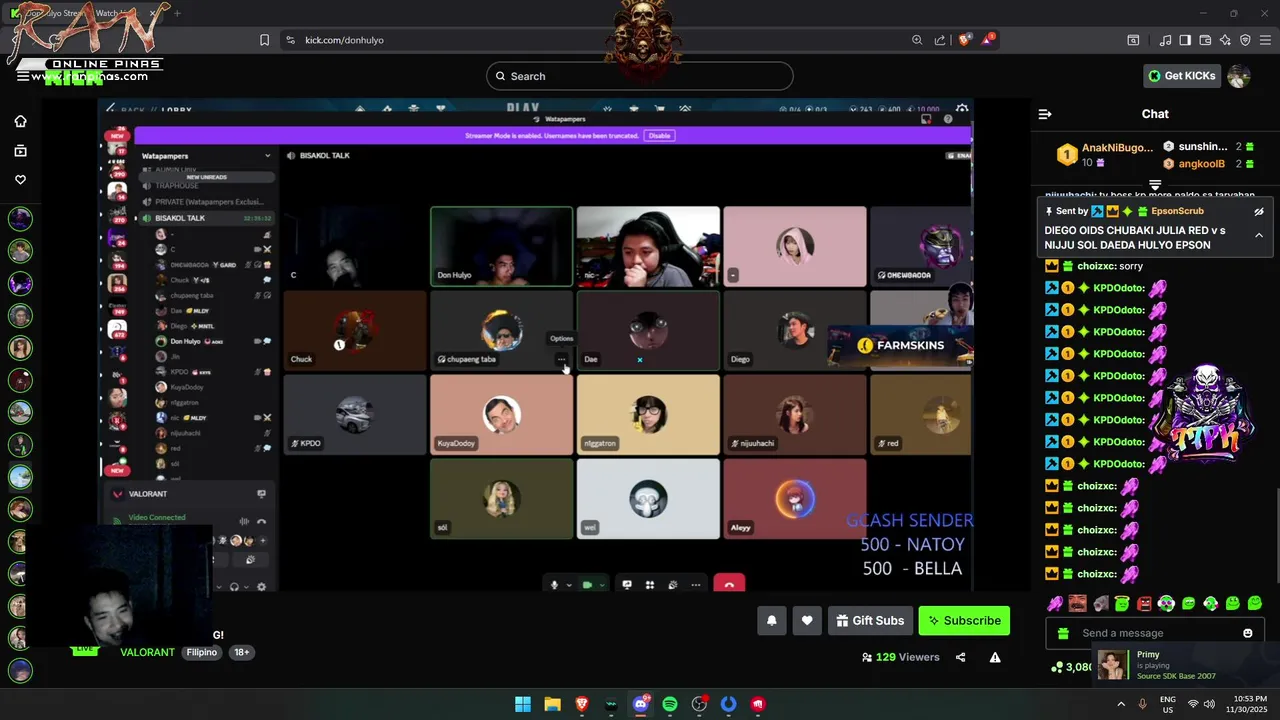Click the Brave Shields lion icon
Screen dimensions: 1280x720
[x=964, y=40]
